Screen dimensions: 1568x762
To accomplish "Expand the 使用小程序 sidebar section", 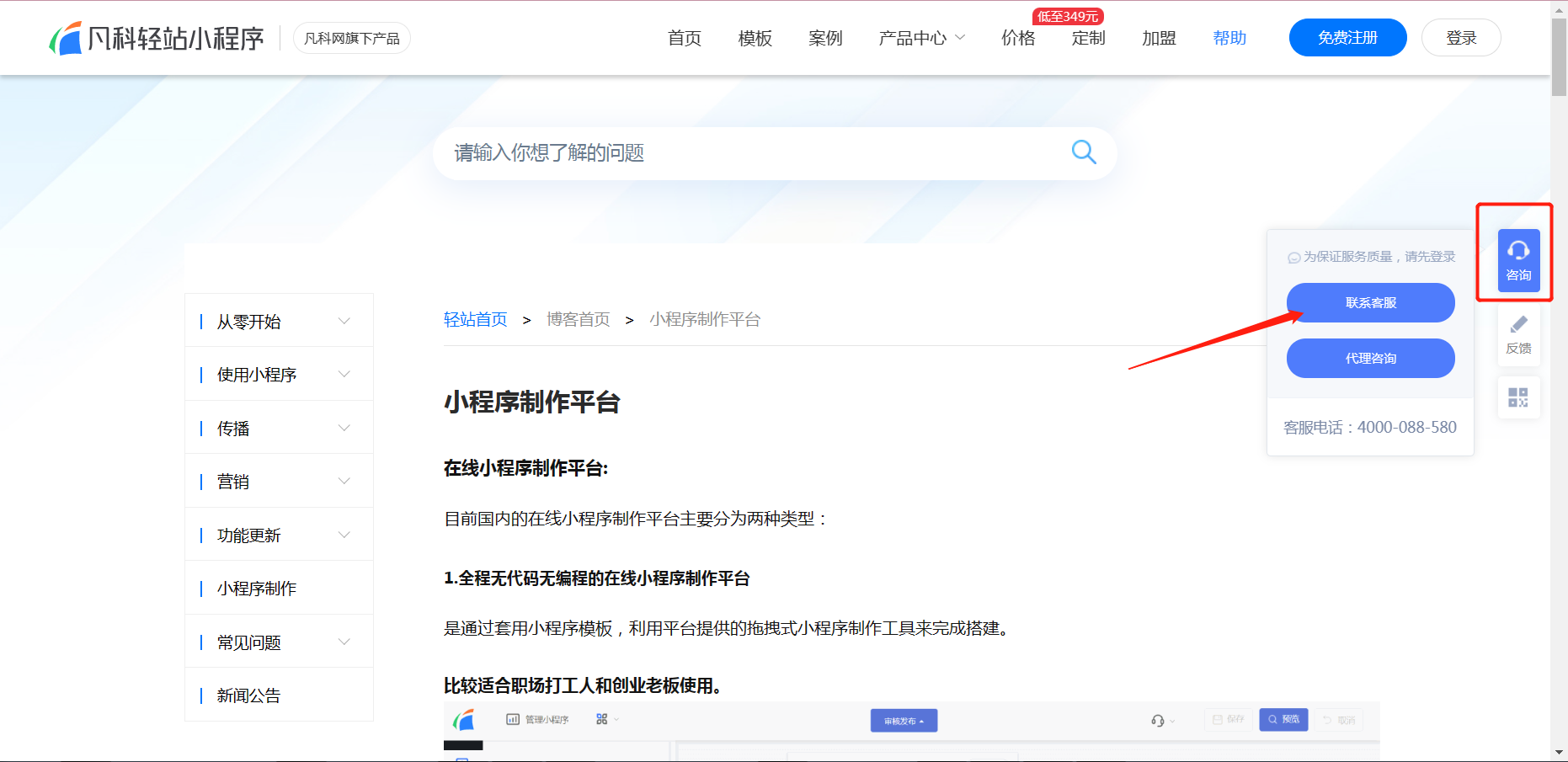I will tap(279, 374).
